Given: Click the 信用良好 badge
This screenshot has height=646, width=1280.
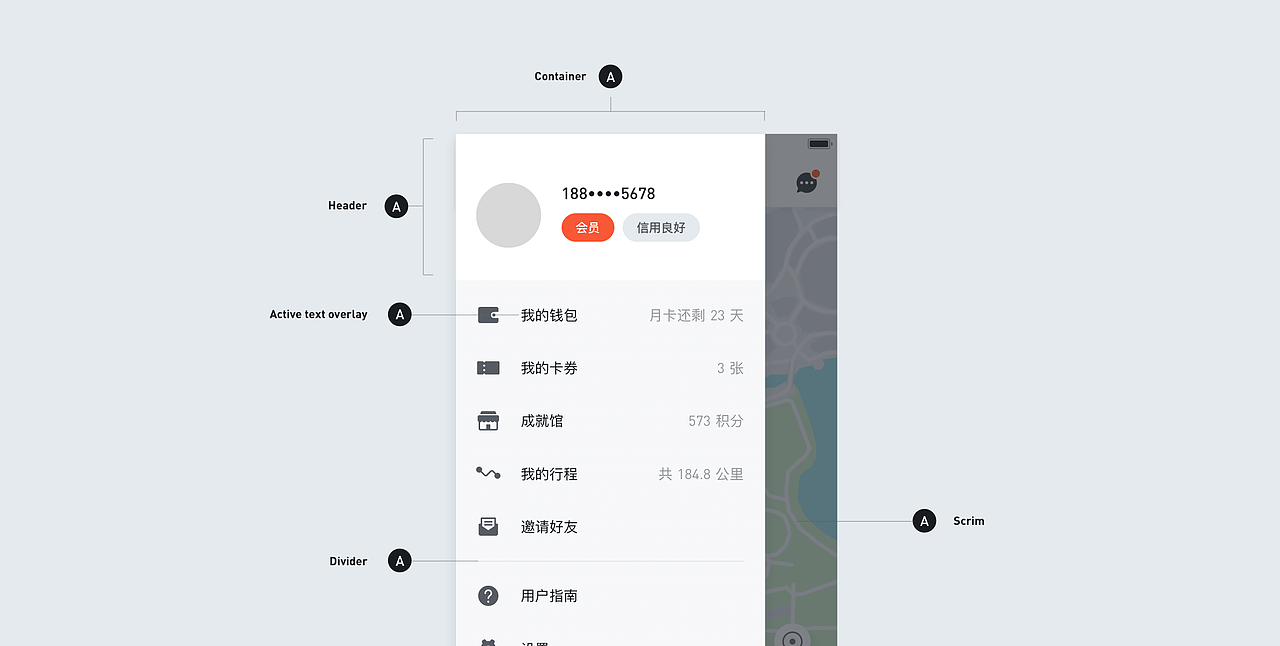Looking at the screenshot, I should click(660, 227).
